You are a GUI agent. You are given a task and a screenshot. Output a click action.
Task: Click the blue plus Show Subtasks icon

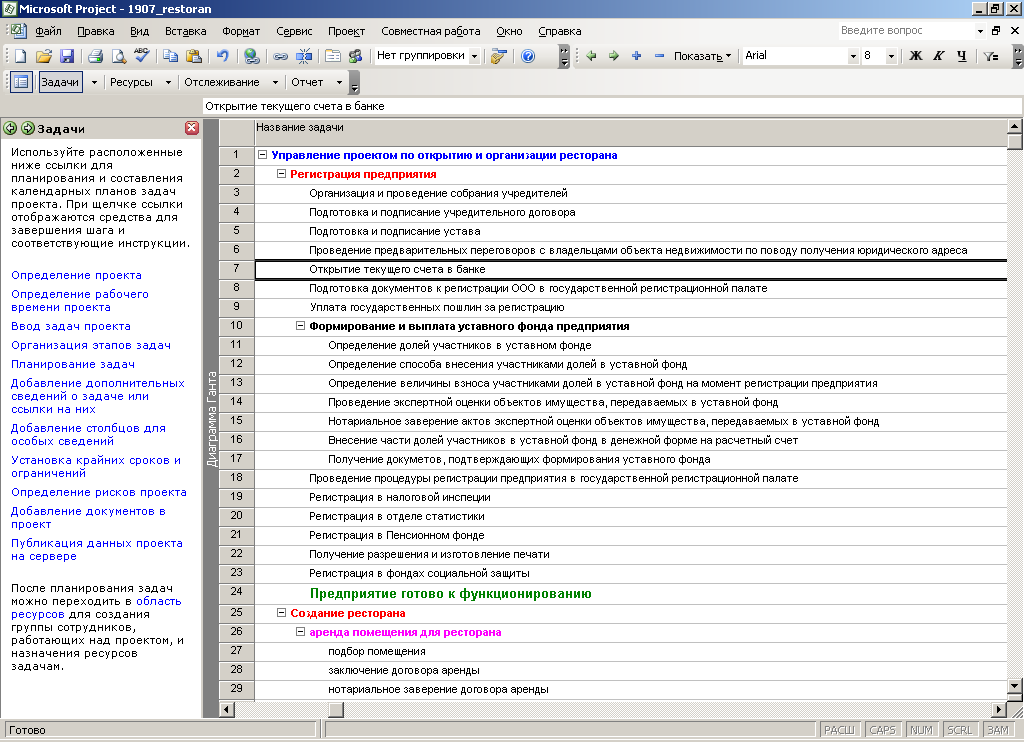tap(636, 56)
